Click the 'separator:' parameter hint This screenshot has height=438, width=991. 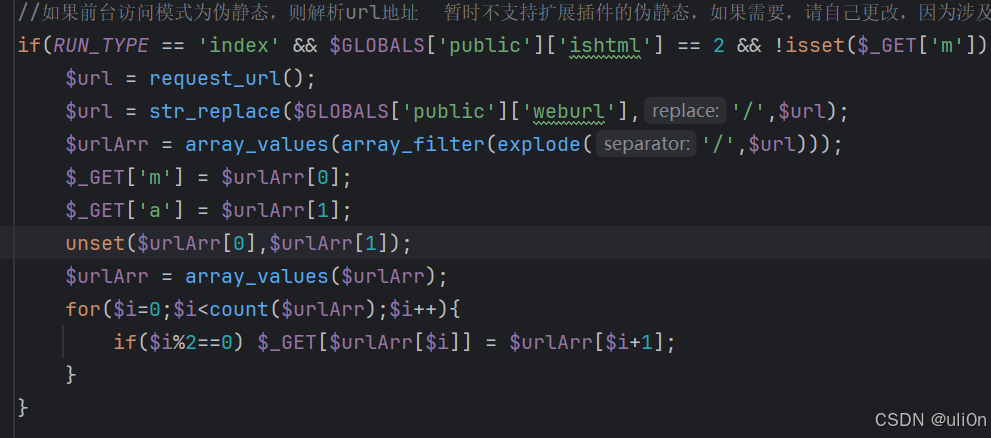tap(646, 144)
